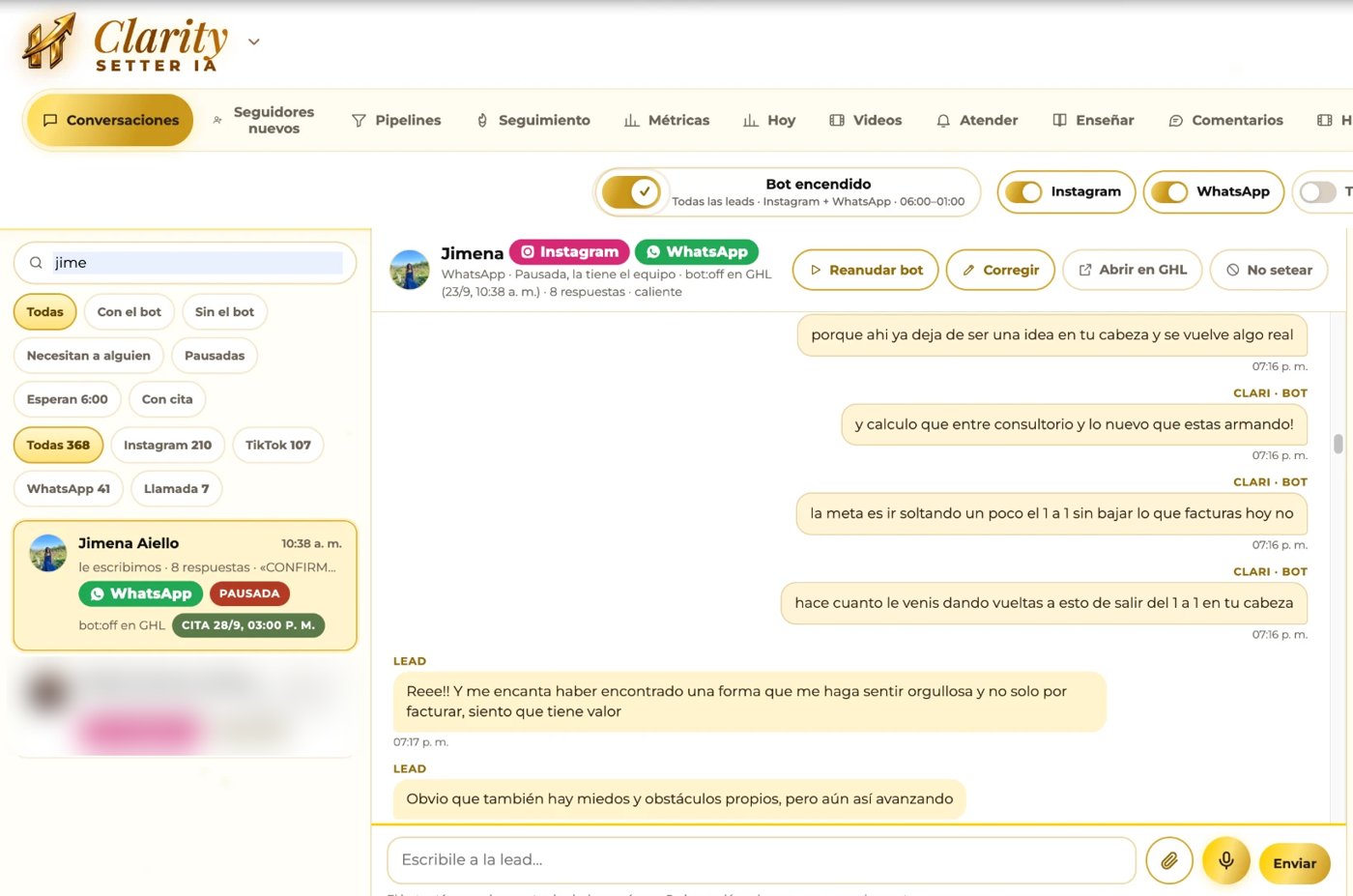Click the WhatsApp badge in chat header

[697, 252]
